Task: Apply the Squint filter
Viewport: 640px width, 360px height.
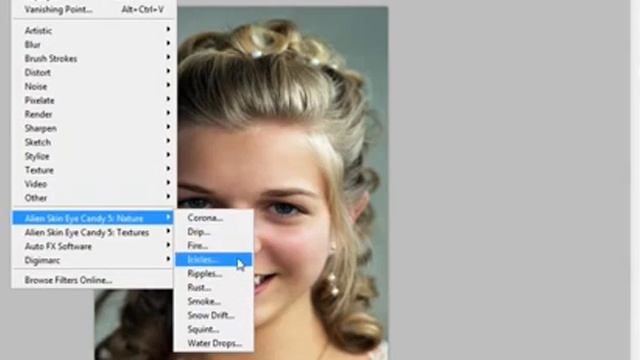Action: pyautogui.click(x=213, y=329)
